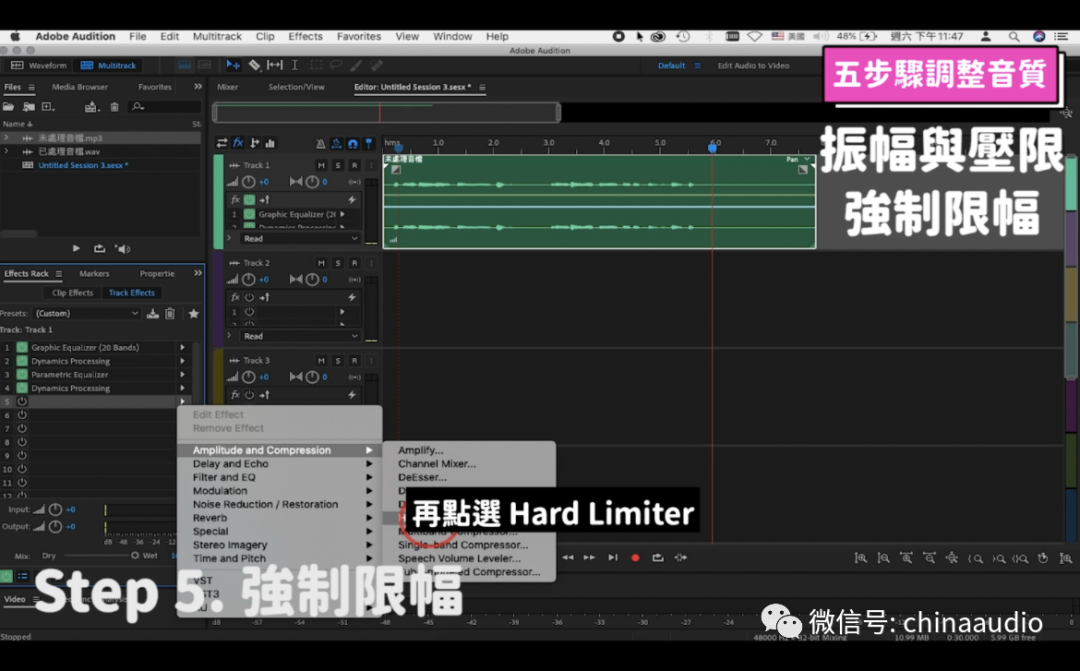Open Filter and EQ submenu
Viewport: 1080px width, 671px height.
point(280,477)
